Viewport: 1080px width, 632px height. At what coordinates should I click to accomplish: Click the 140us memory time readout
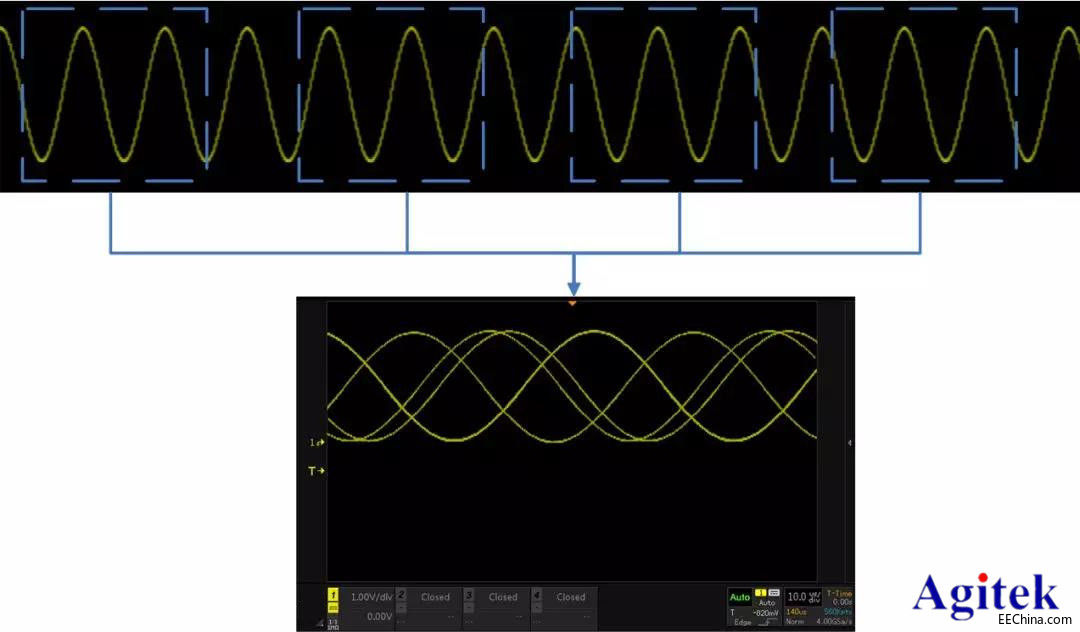coord(796,612)
